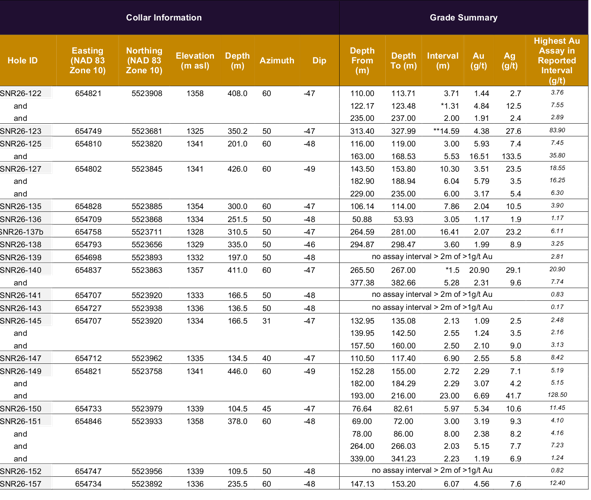Select no assay interval text for SNR26-141
The image size is (591, 500).
tap(432, 294)
